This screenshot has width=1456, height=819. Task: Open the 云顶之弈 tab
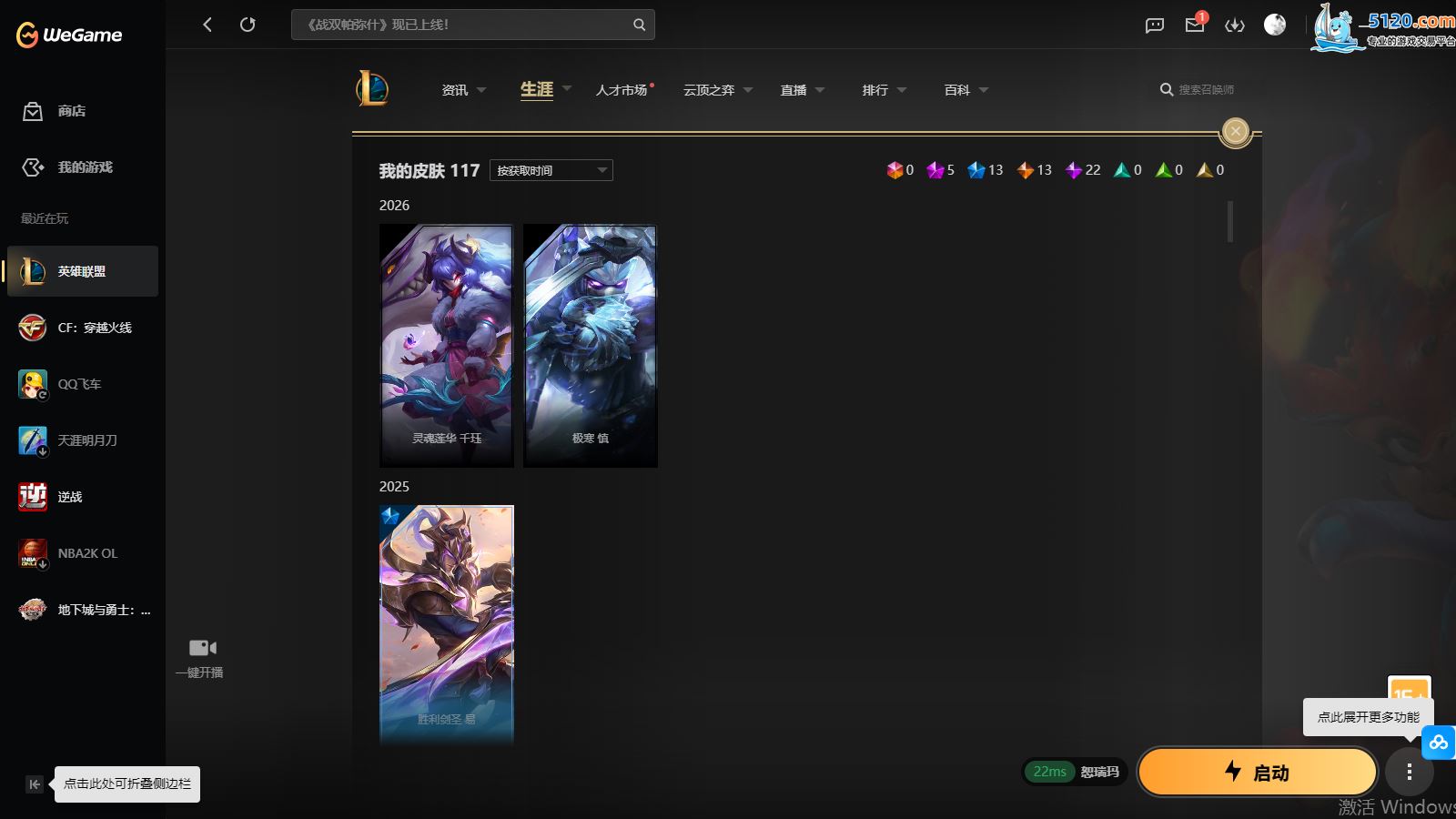(x=709, y=90)
